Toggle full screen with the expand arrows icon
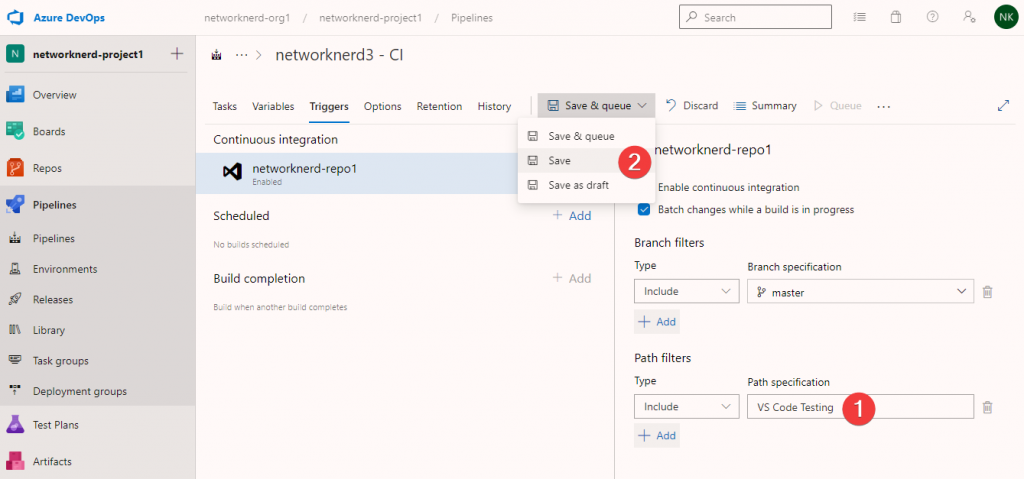 [1004, 106]
